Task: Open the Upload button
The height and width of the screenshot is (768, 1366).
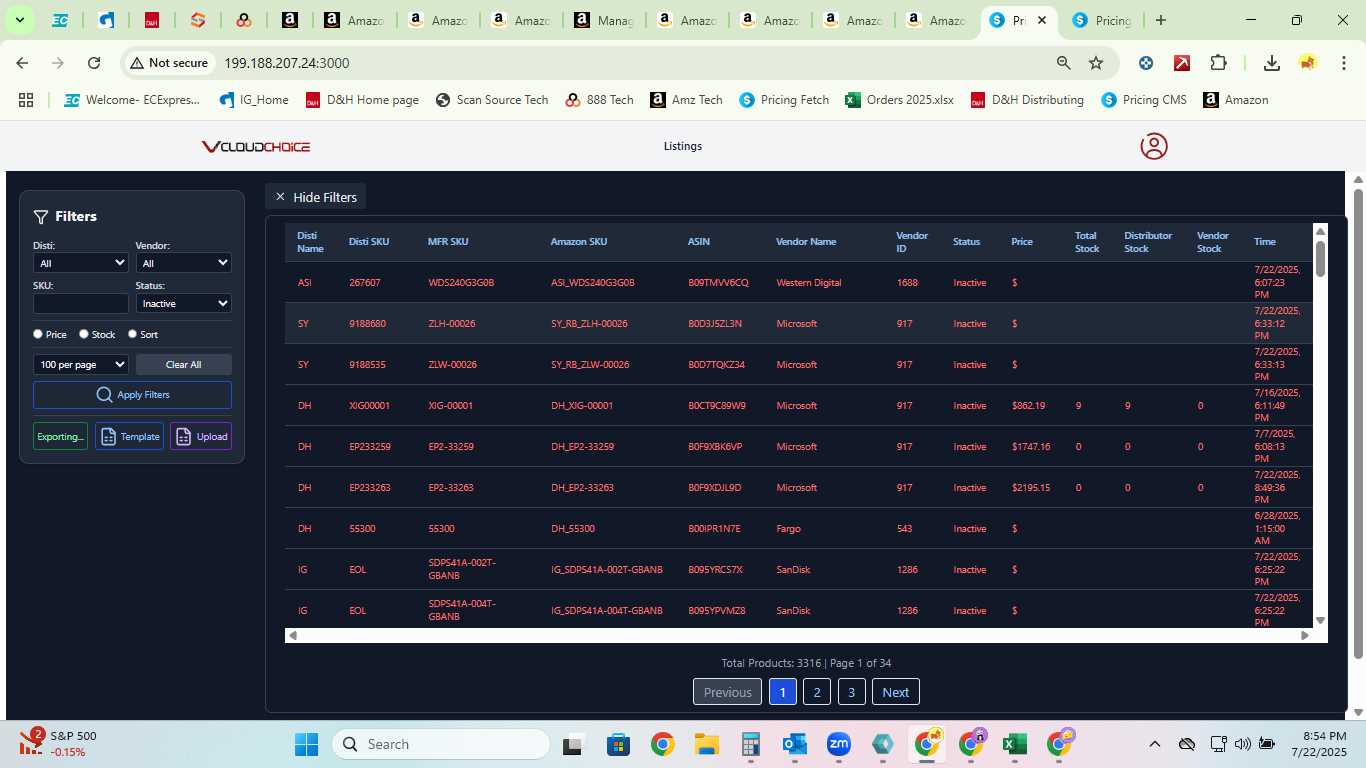Action: click(x=201, y=436)
